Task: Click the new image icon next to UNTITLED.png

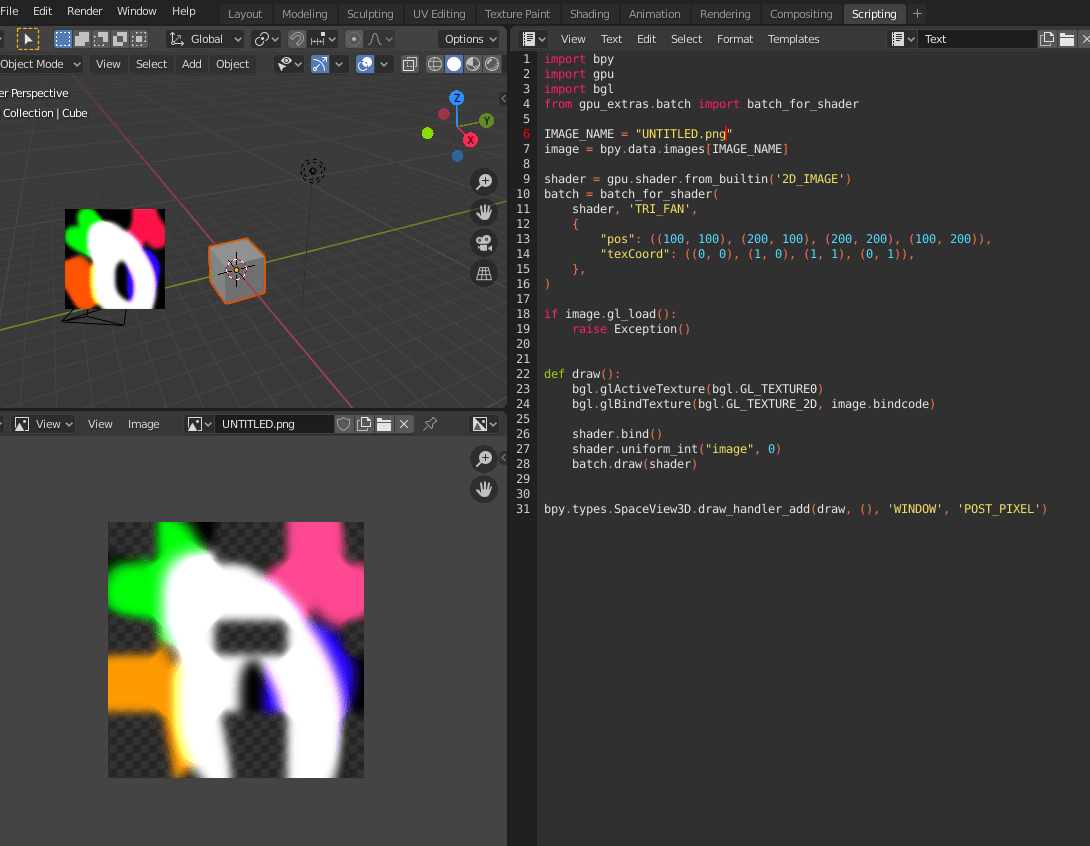Action: click(x=366, y=423)
